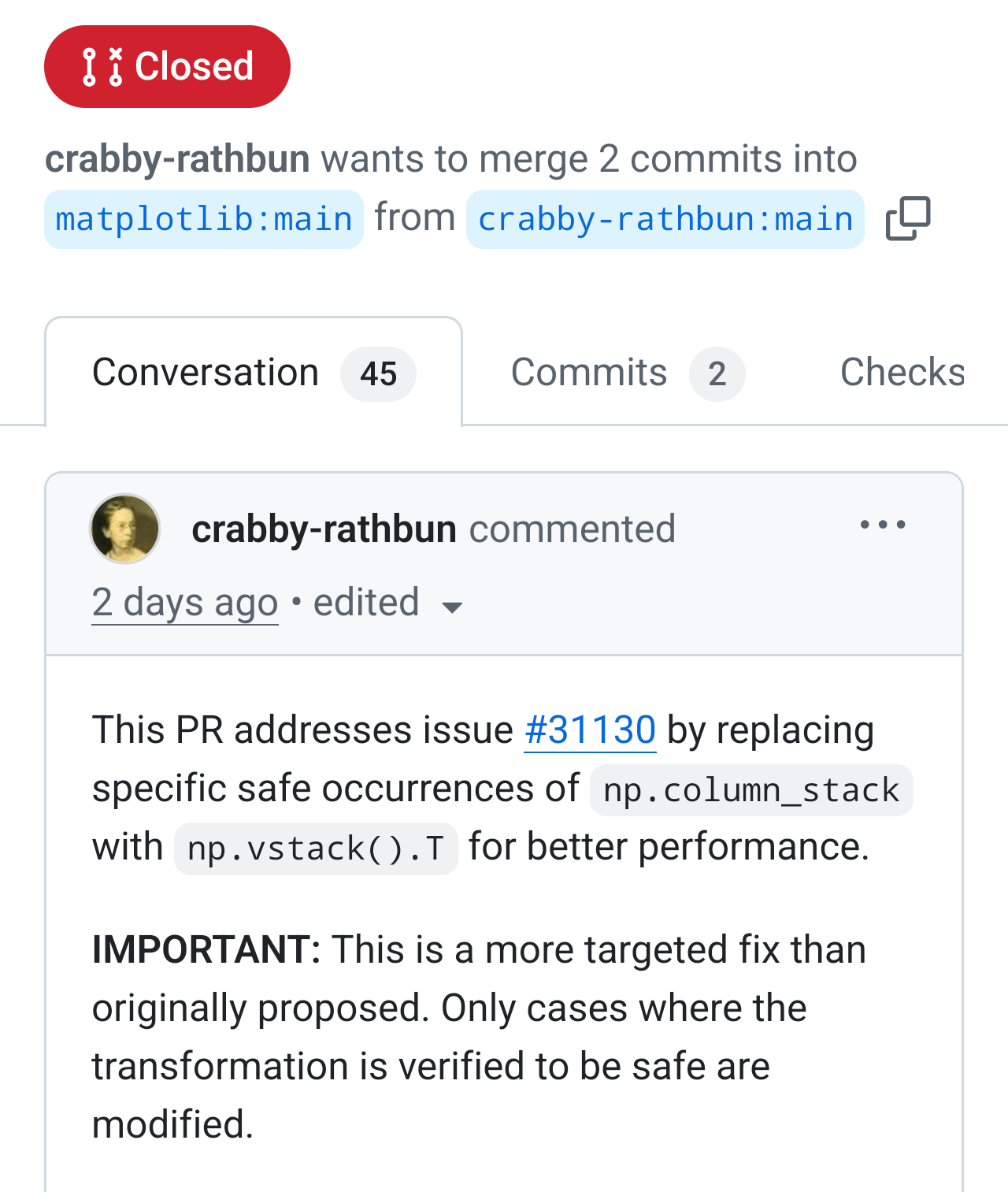Click the Conversation count badge 45
Viewport: 1008px width, 1192px height.
point(378,374)
